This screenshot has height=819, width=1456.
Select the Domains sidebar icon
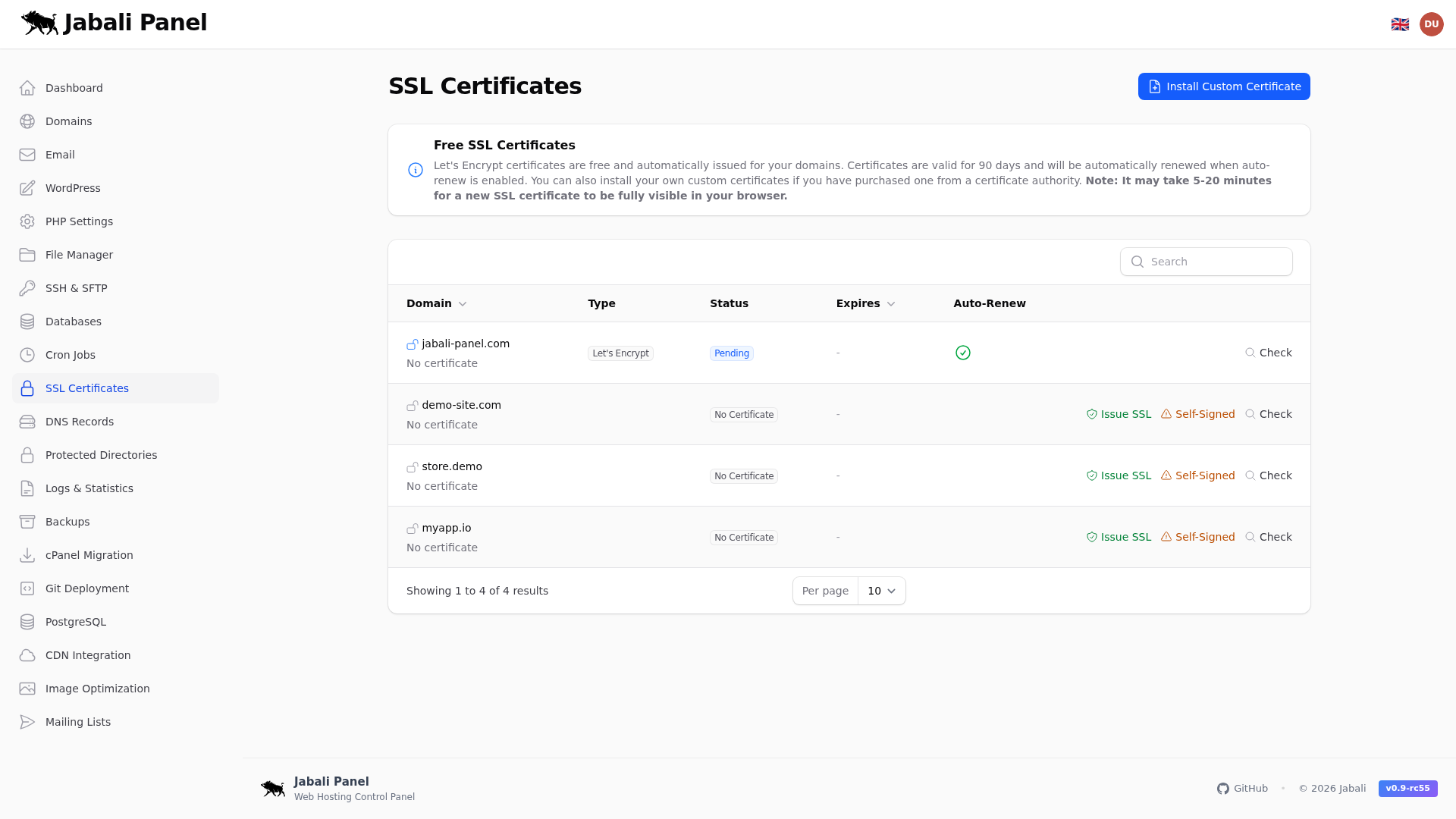(x=27, y=121)
